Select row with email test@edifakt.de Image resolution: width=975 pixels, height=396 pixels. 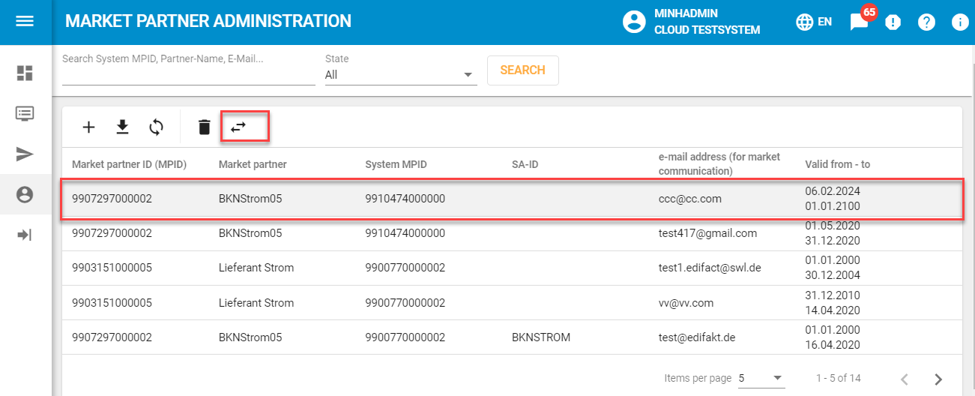(x=512, y=338)
